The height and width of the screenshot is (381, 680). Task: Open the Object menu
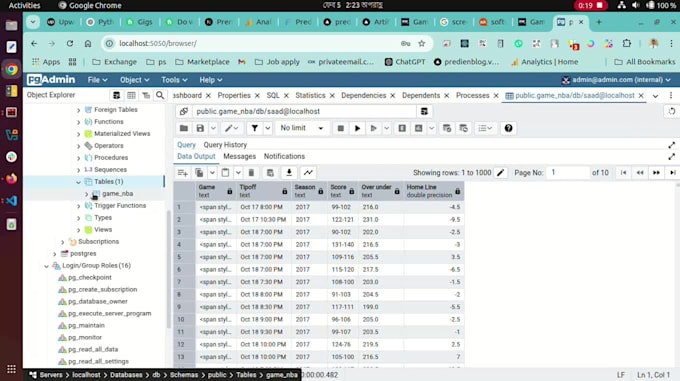[134, 80]
